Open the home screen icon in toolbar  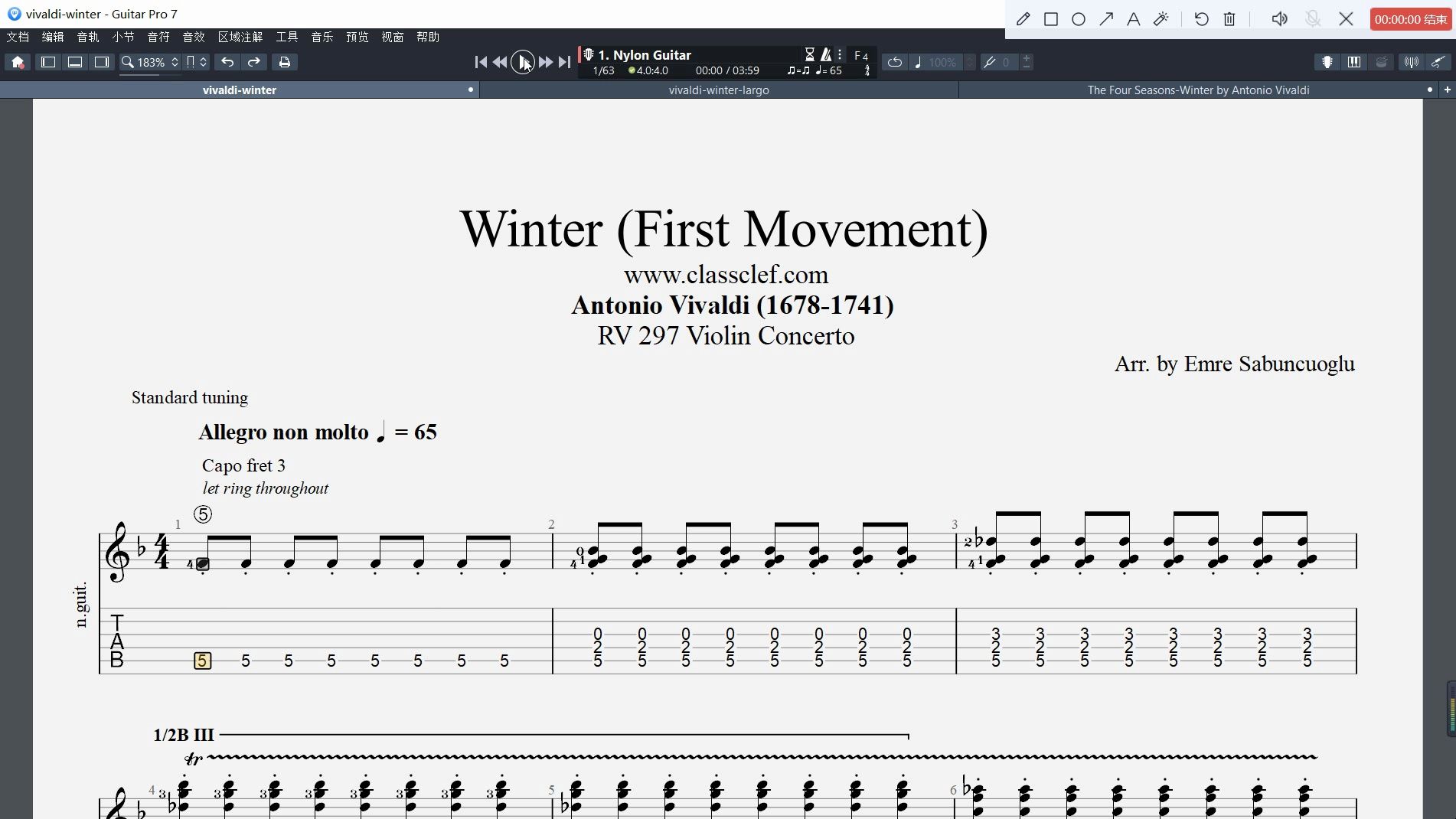click(18, 62)
